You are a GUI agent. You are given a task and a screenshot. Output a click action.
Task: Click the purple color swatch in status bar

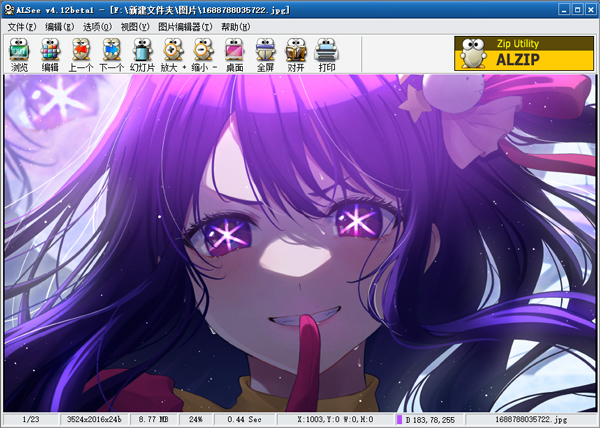pos(400,420)
